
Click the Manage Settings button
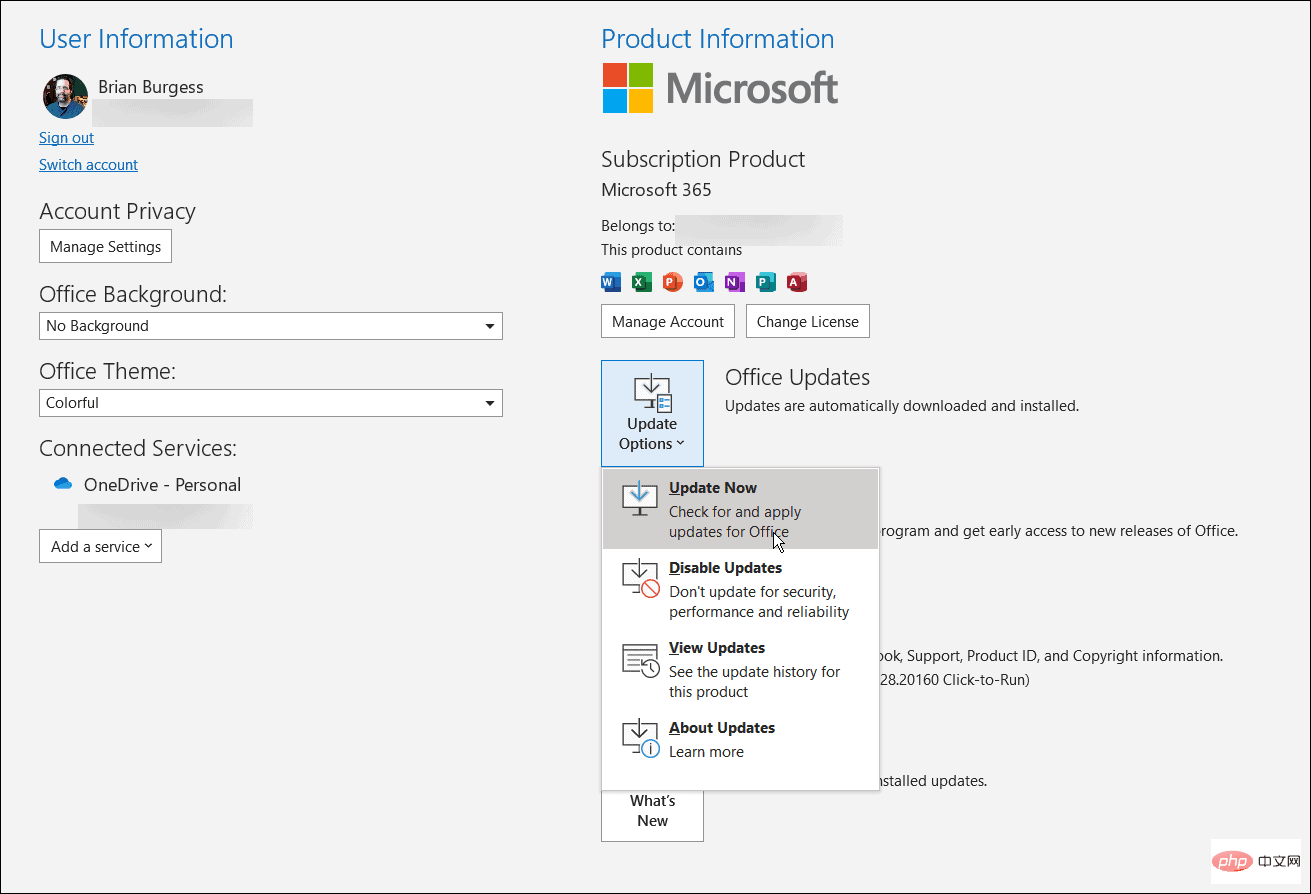point(105,246)
